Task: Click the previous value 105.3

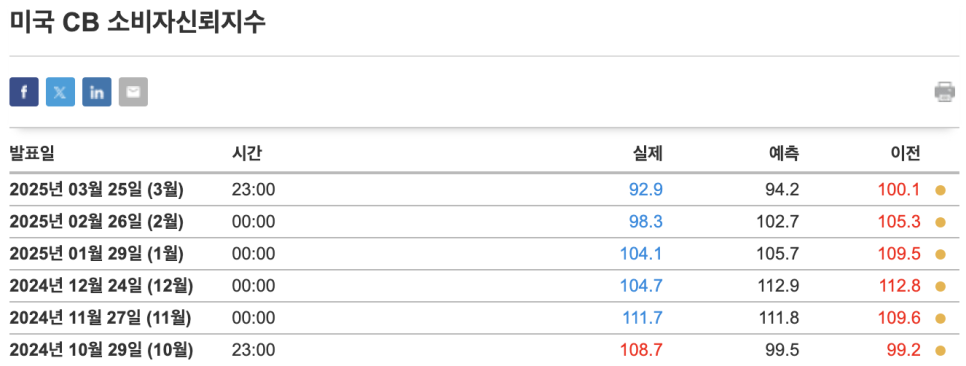Action: pyautogui.click(x=899, y=222)
